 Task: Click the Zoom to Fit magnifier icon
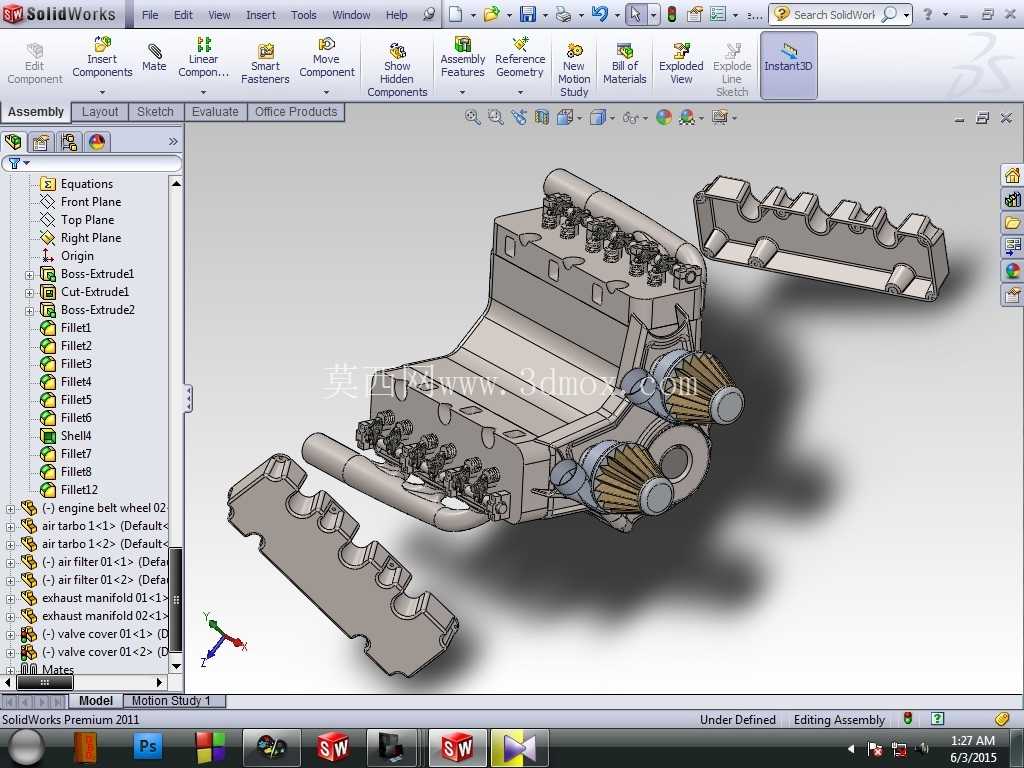[472, 118]
